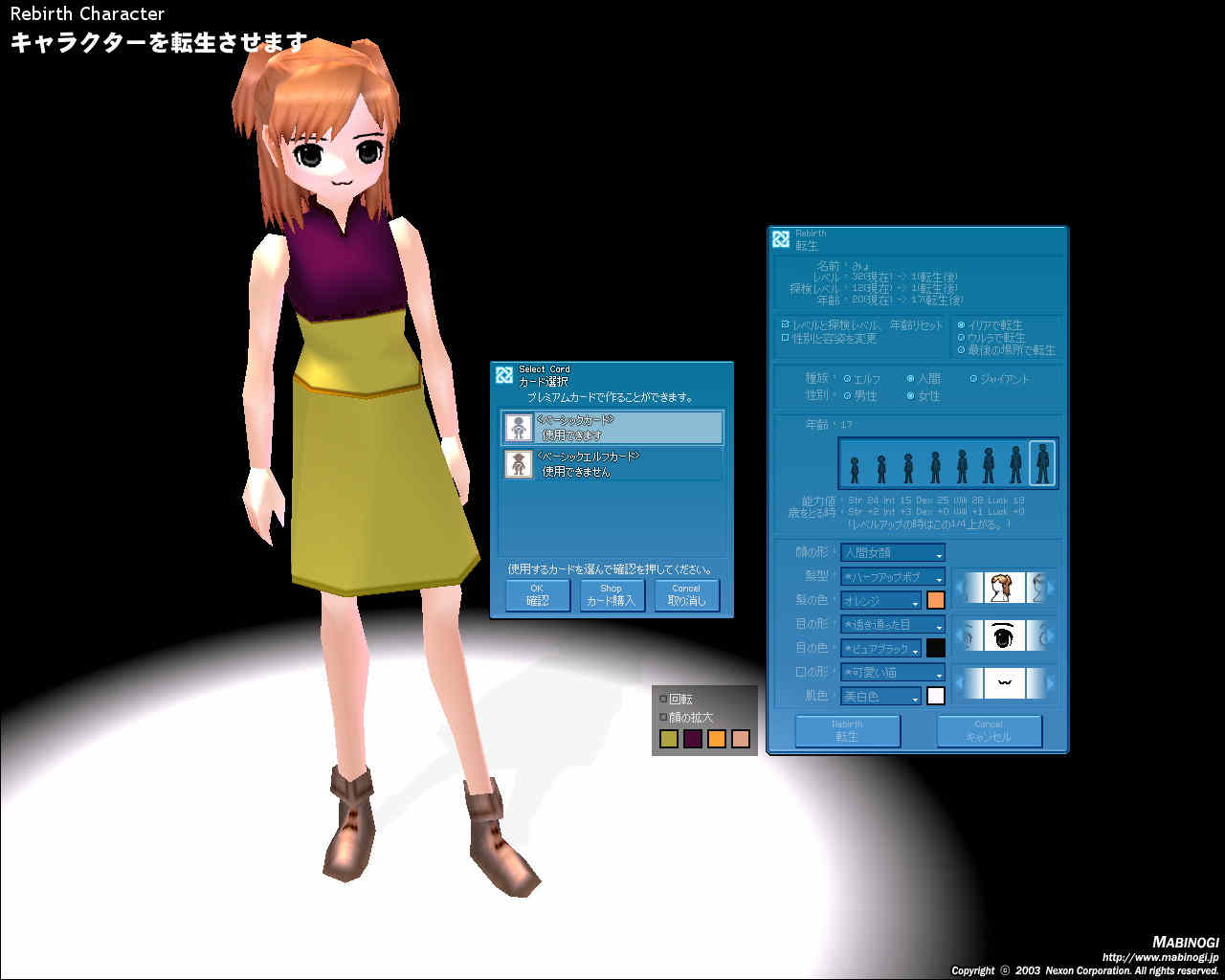The image size is (1225, 980).
Task: Pick the smallest age silhouette icon
Action: pos(855,469)
